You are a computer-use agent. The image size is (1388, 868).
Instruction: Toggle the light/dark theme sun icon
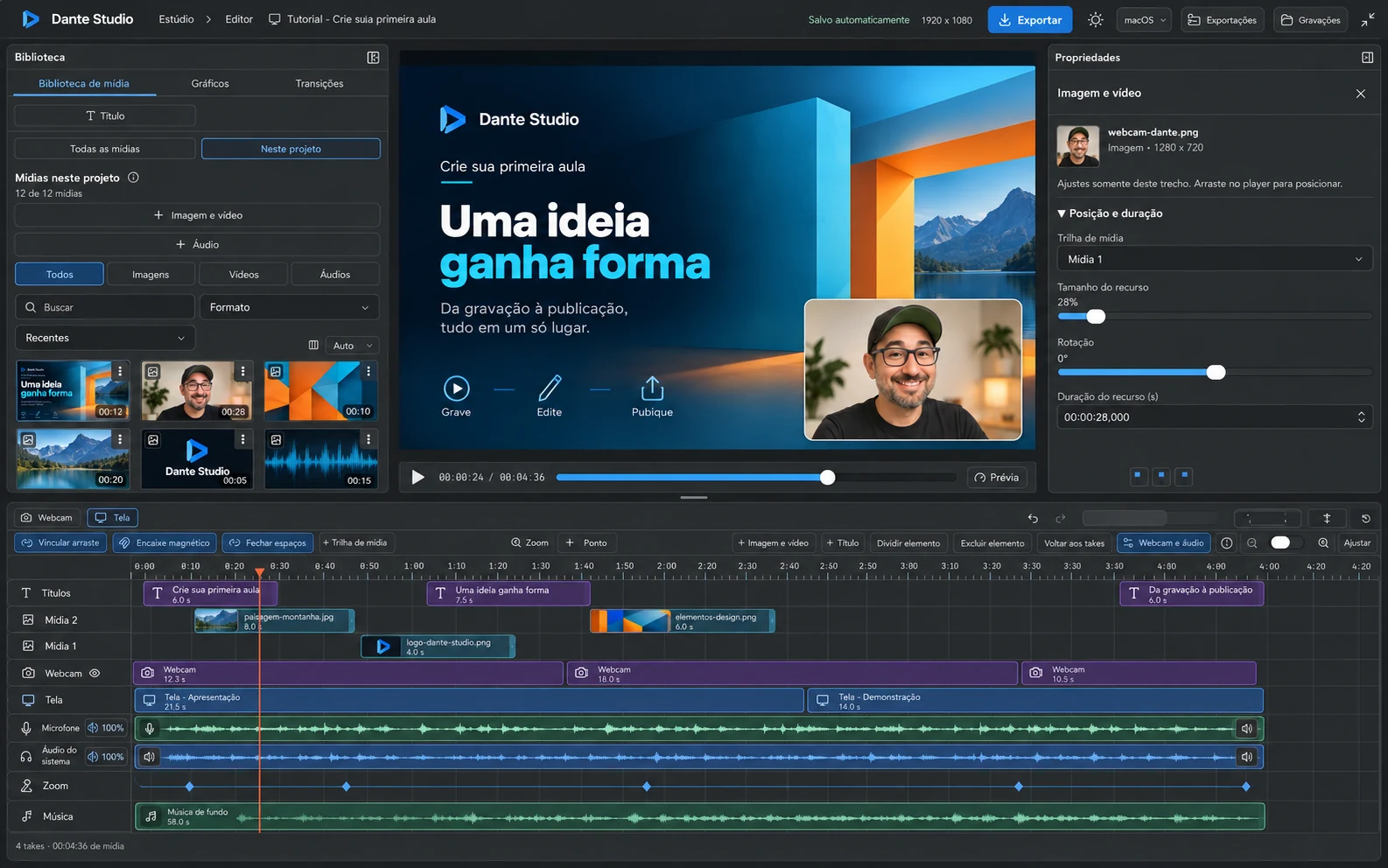tap(1095, 19)
